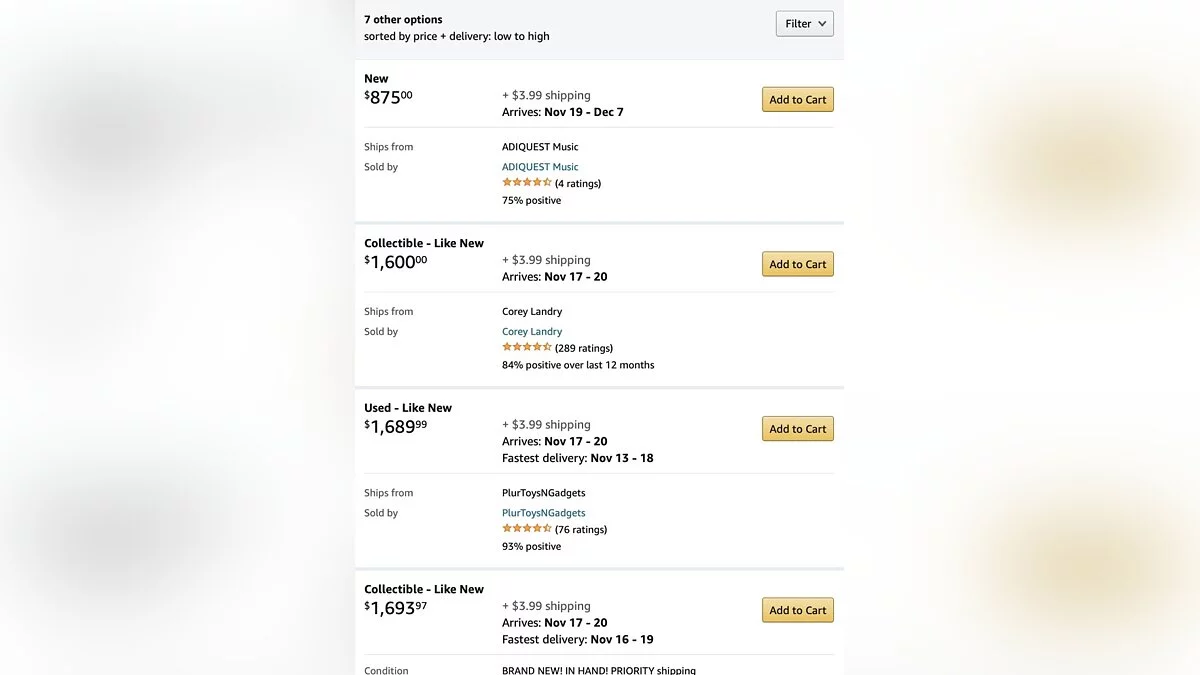Click "Fastest delivery: Nov 13 - 18" text
The width and height of the screenshot is (1200, 675).
point(577,458)
